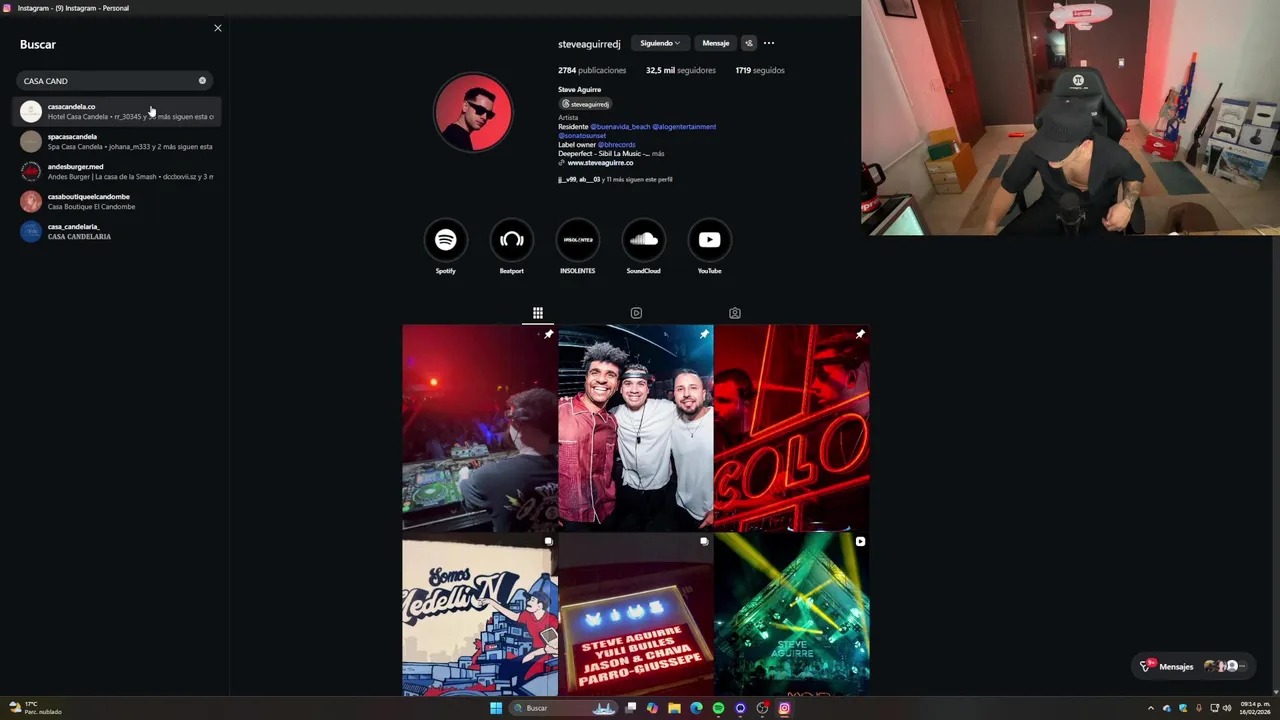Screen dimensions: 1280x720
Task: Open the Beatport story highlight
Action: 512,240
